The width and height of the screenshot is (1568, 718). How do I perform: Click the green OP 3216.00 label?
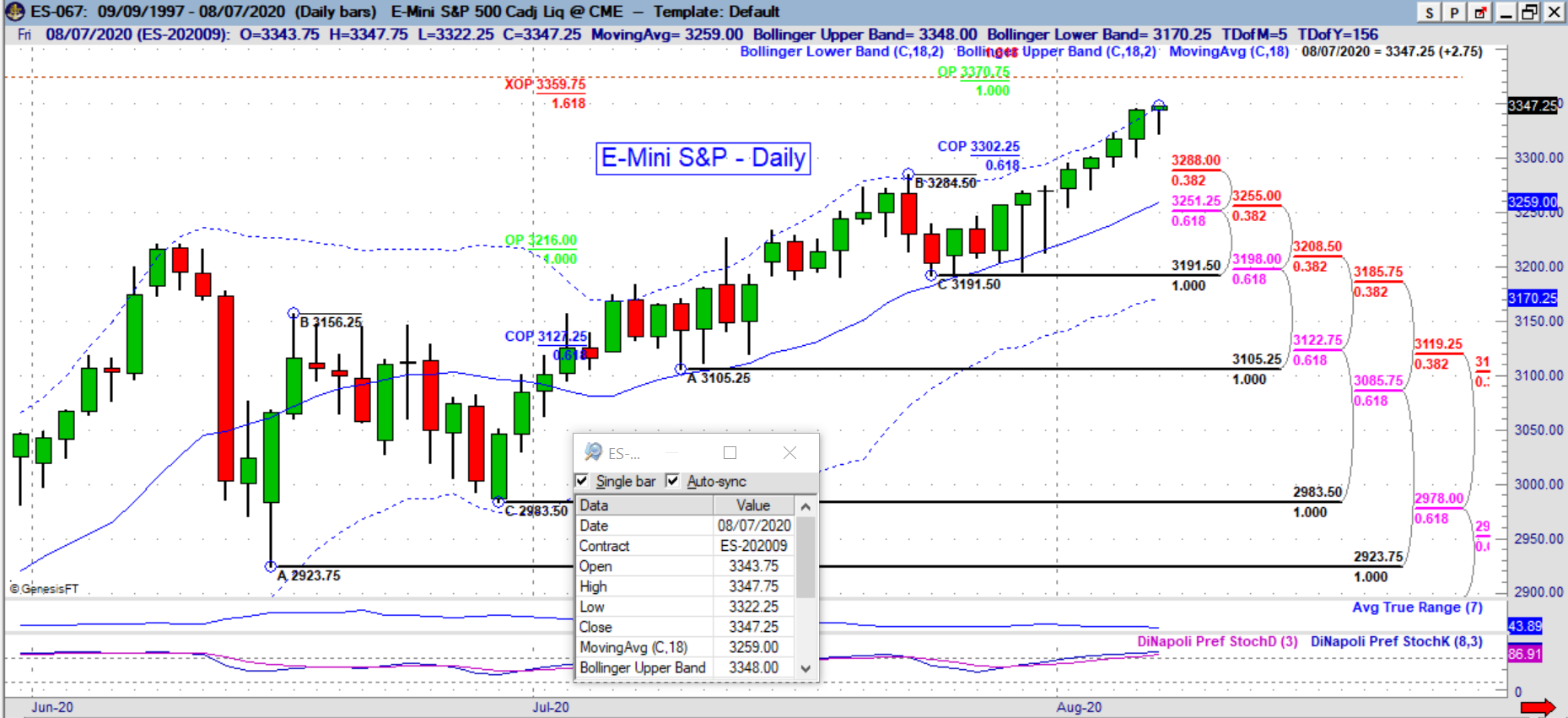point(541,240)
